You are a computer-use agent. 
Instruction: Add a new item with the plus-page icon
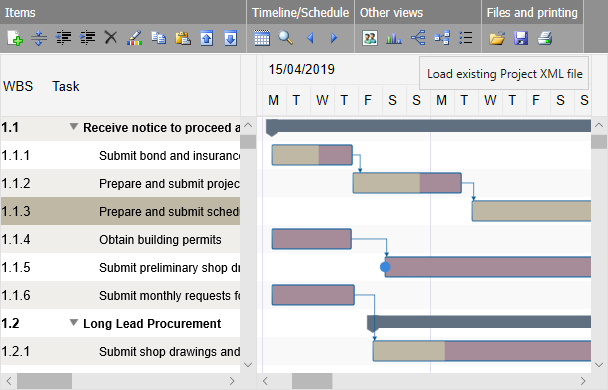(x=15, y=38)
